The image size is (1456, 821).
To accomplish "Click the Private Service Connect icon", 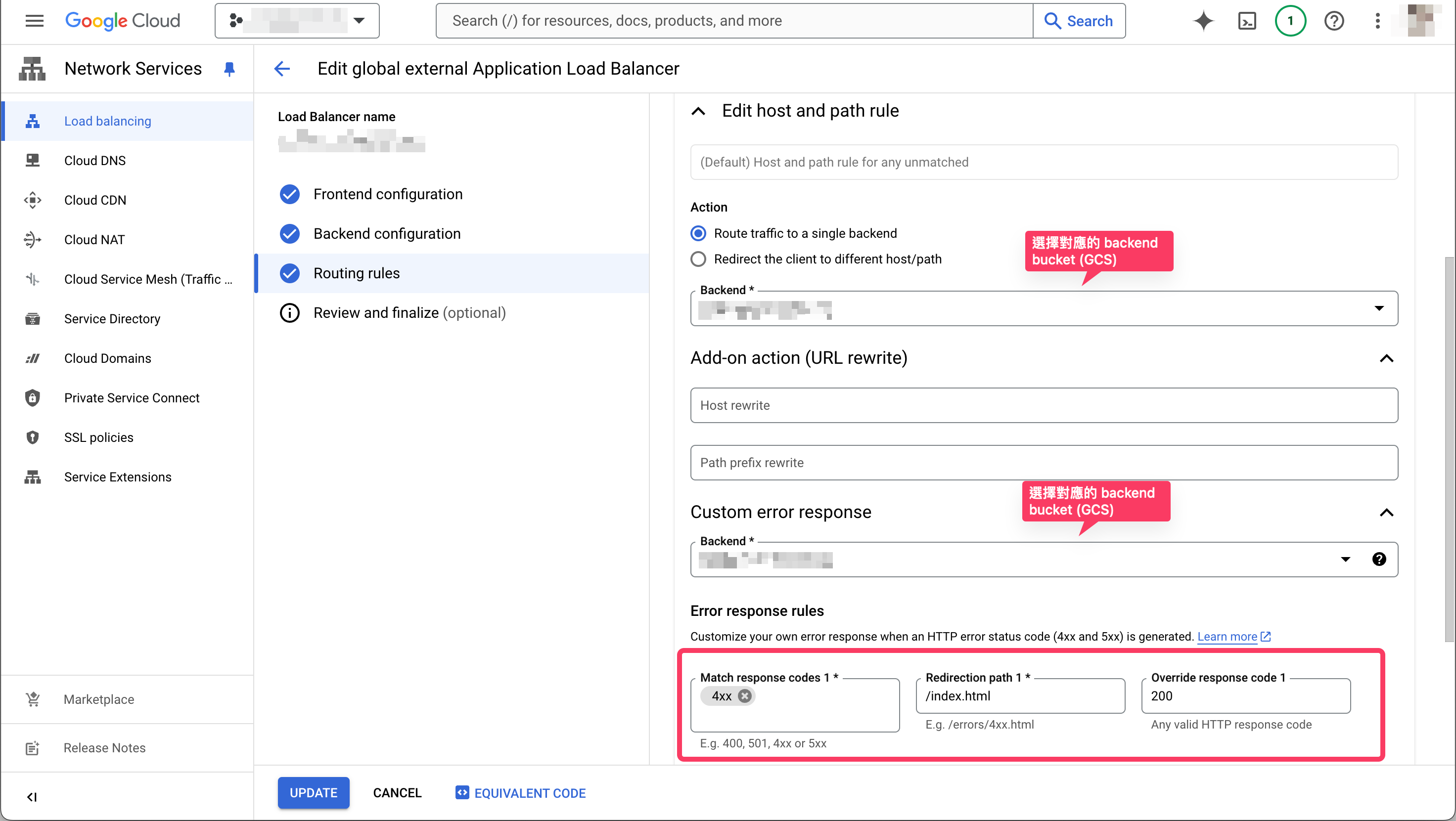I will pos(32,398).
